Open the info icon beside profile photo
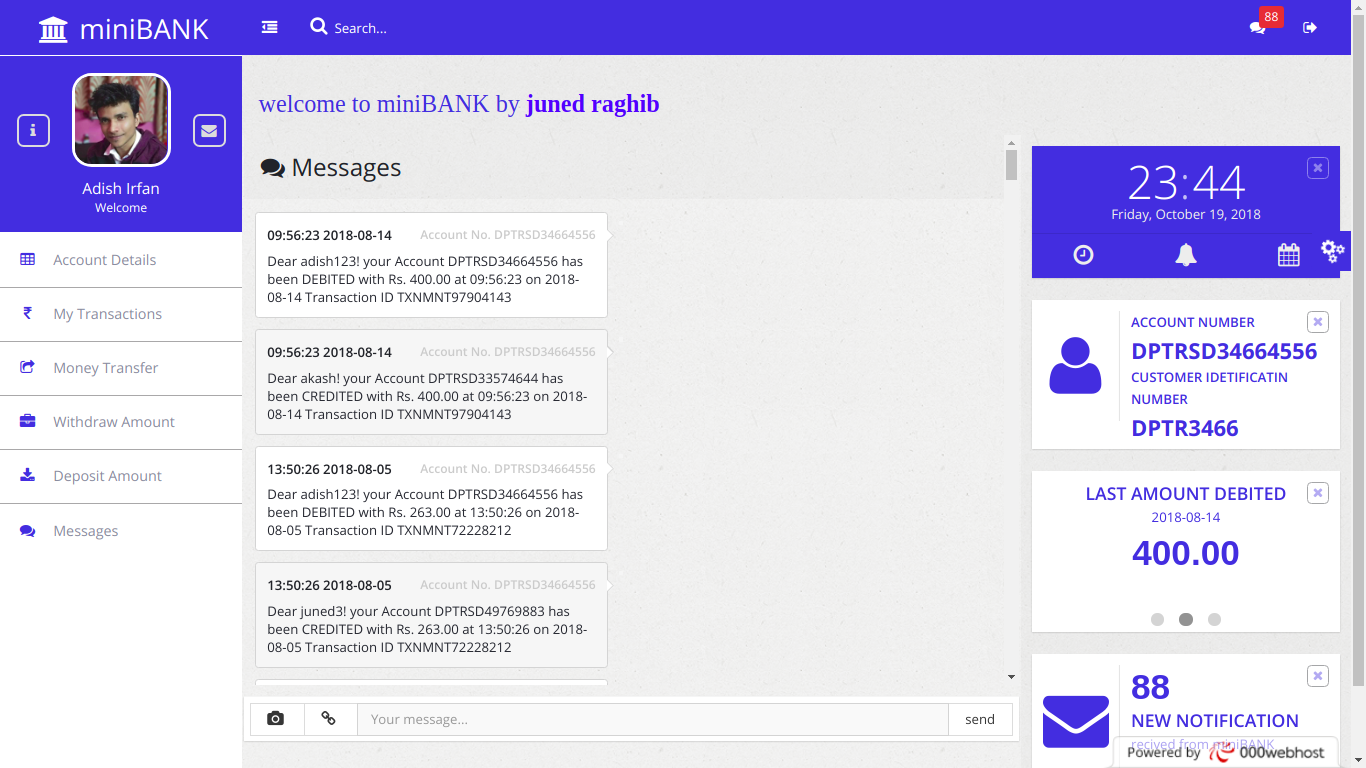This screenshot has height=768, width=1366. (33, 130)
